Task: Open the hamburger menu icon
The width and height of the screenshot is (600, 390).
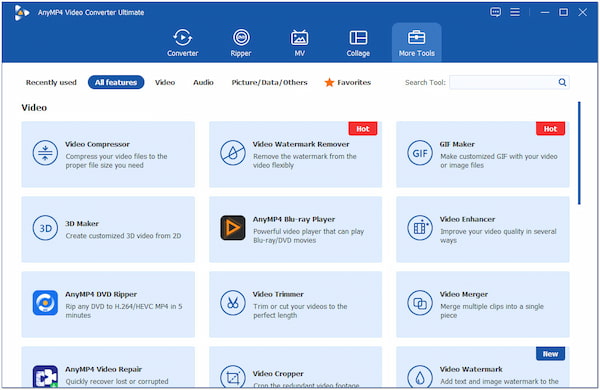Action: tap(515, 12)
